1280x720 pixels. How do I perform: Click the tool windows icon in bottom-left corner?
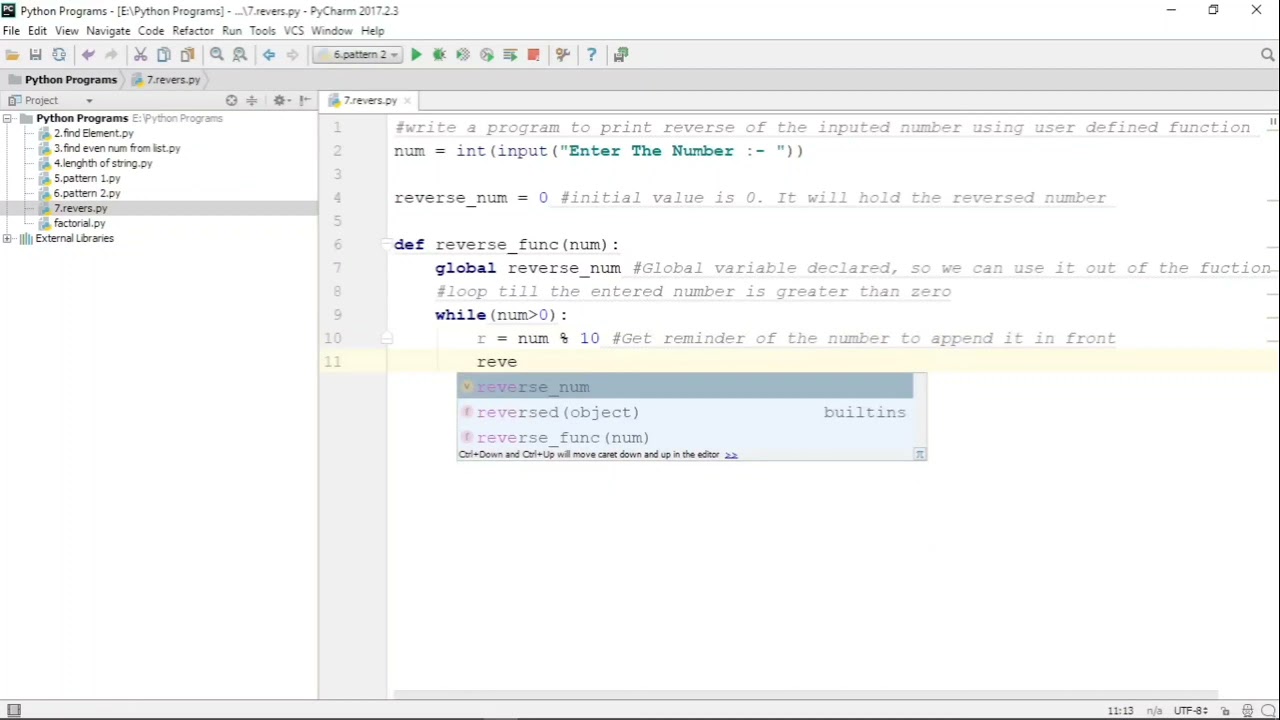(14, 711)
